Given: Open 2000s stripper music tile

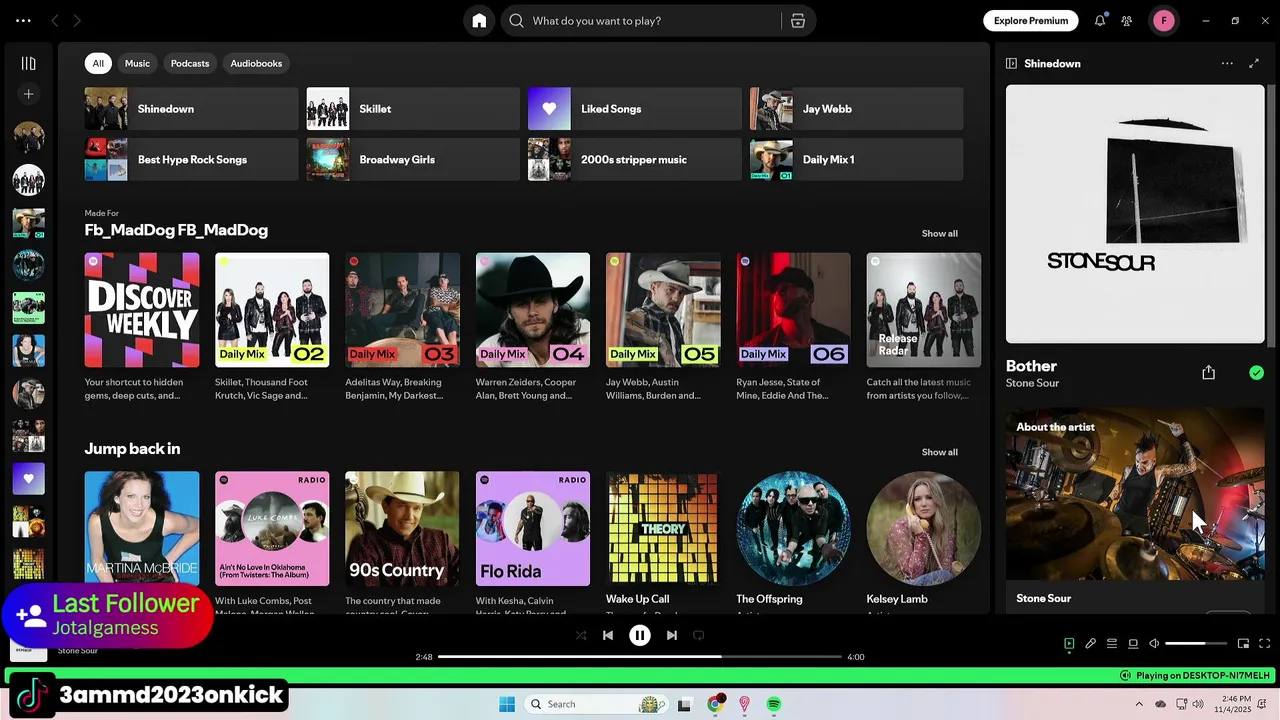Looking at the screenshot, I should tap(635, 160).
